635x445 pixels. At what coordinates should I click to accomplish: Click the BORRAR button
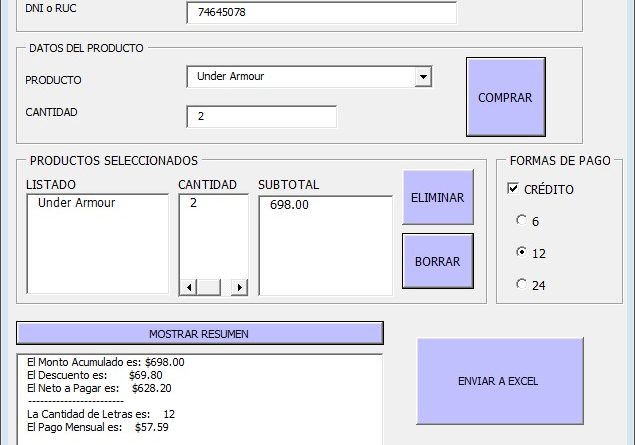(437, 262)
